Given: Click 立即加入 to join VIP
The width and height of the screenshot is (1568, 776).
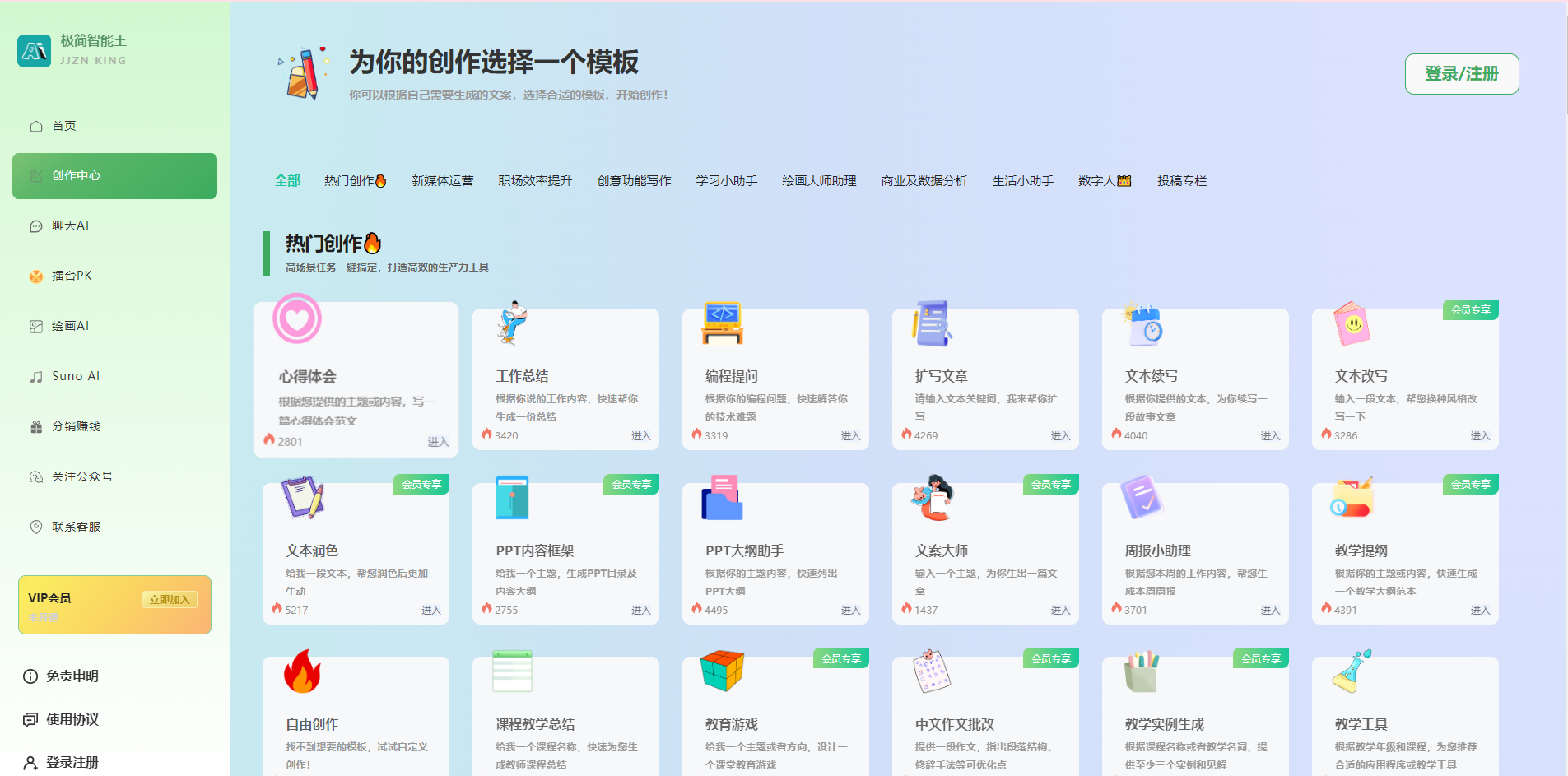Looking at the screenshot, I should click(169, 599).
